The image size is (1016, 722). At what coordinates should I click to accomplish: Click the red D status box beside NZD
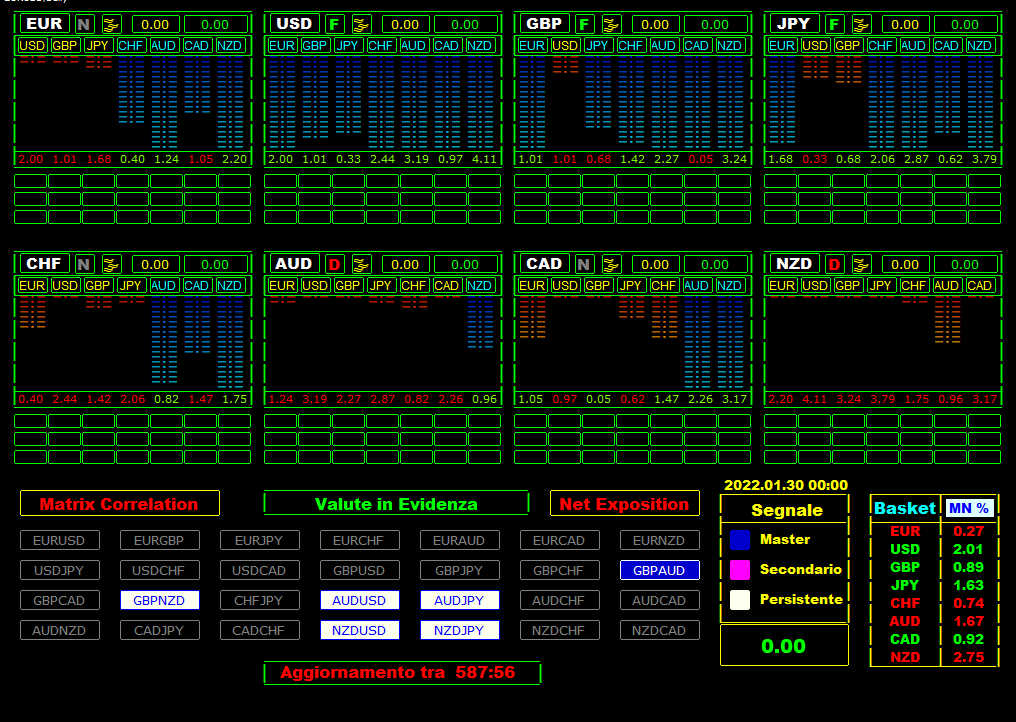pyautogui.click(x=834, y=264)
